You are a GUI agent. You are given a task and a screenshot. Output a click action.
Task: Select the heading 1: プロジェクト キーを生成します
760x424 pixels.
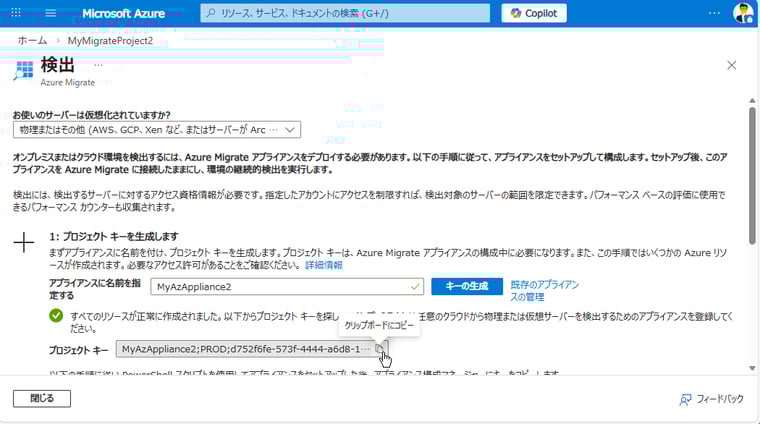point(113,236)
